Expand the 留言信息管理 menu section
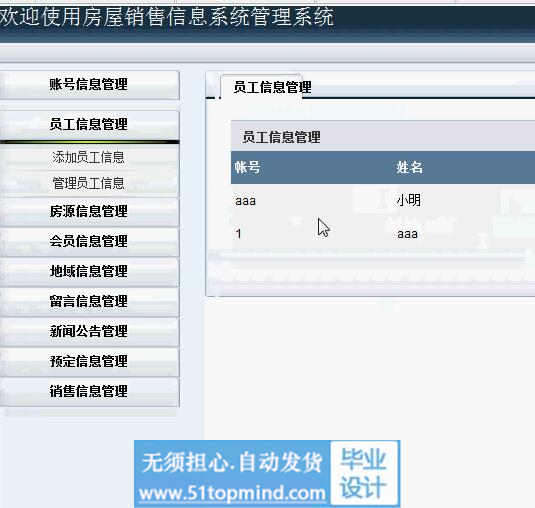The height and width of the screenshot is (508, 535). click(89, 302)
